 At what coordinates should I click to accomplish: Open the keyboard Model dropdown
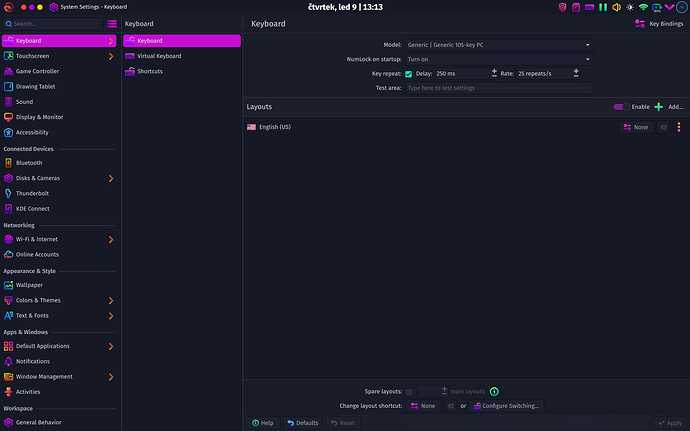(x=498, y=45)
